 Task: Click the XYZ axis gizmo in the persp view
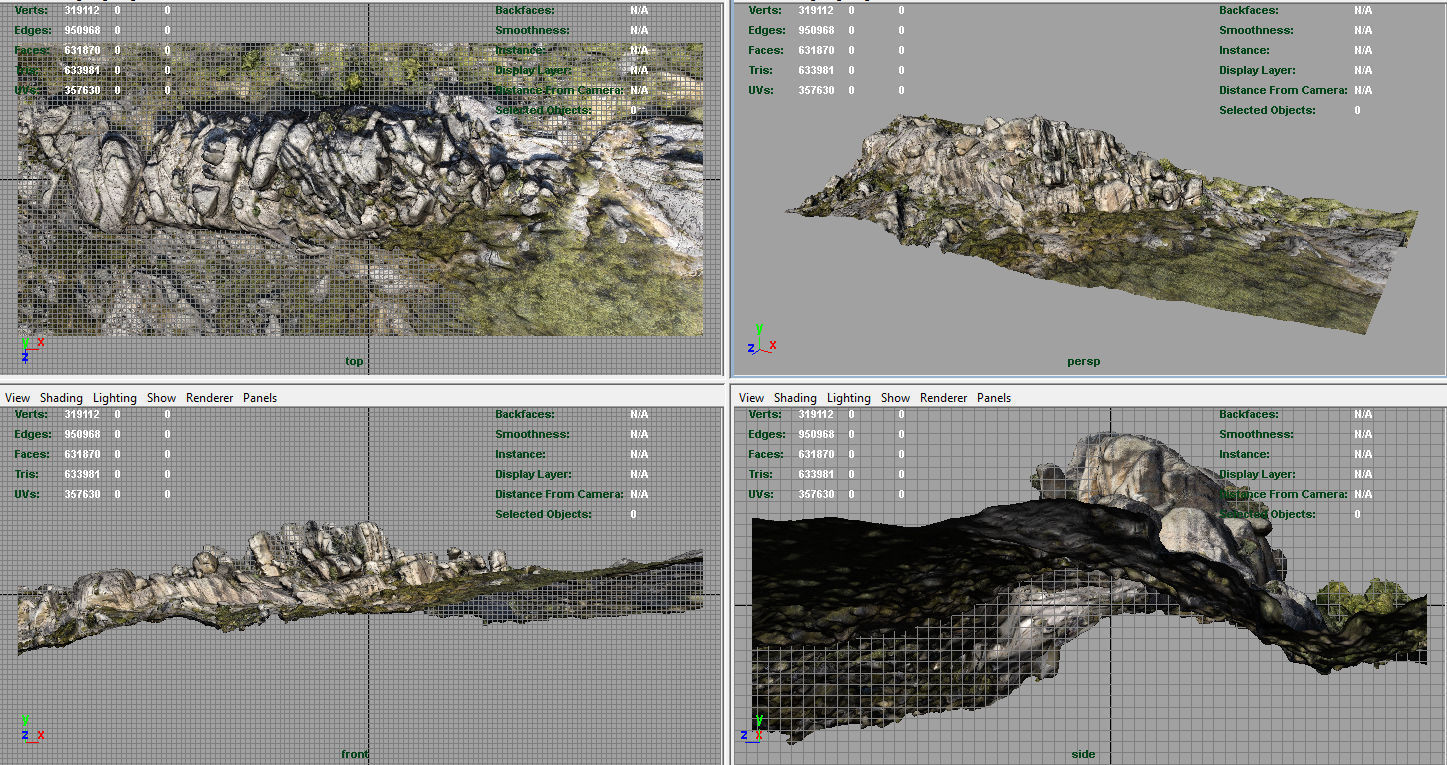[x=761, y=341]
